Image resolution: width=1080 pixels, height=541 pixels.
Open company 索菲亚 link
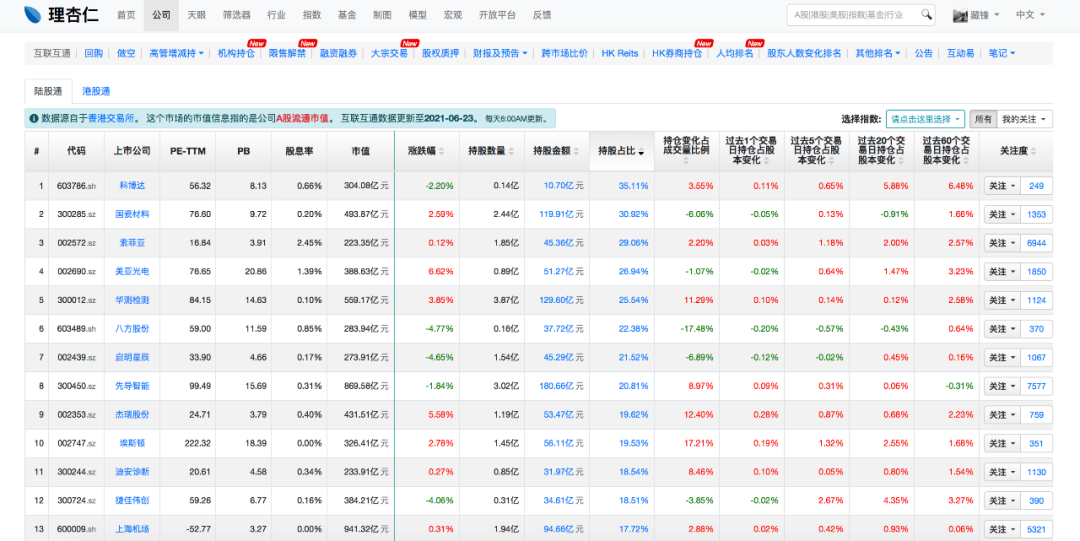coord(132,243)
